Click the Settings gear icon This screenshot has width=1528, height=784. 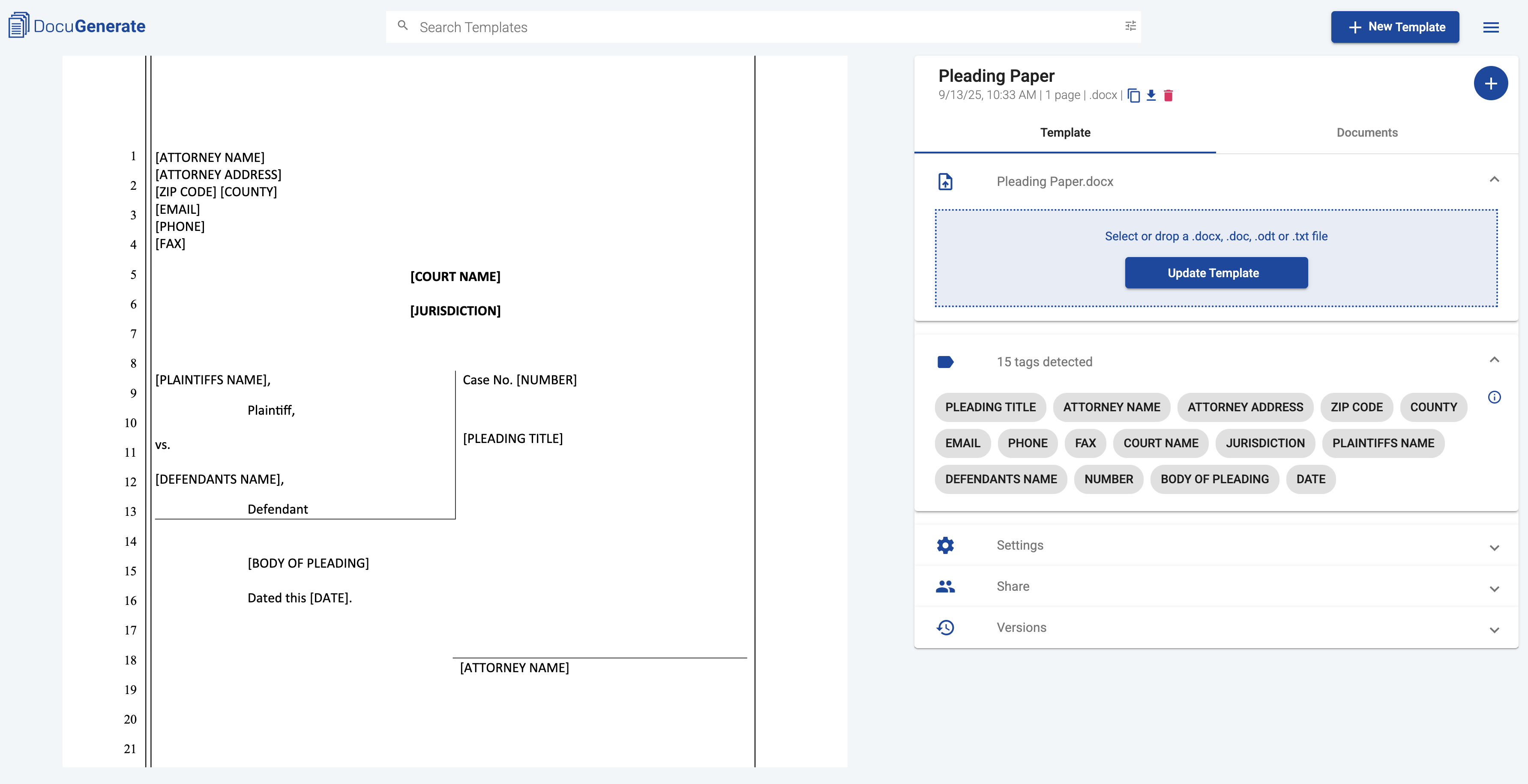(x=946, y=545)
